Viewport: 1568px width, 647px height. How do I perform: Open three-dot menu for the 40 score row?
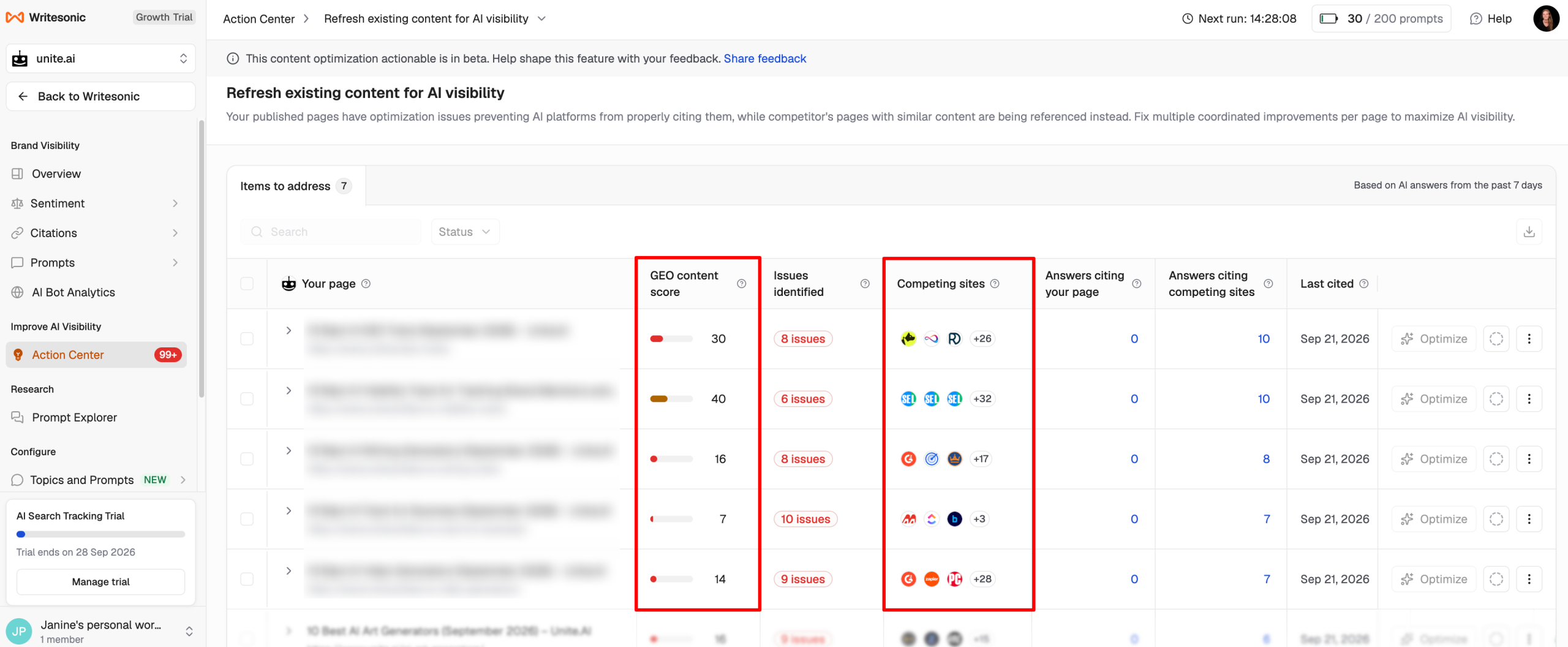point(1529,399)
